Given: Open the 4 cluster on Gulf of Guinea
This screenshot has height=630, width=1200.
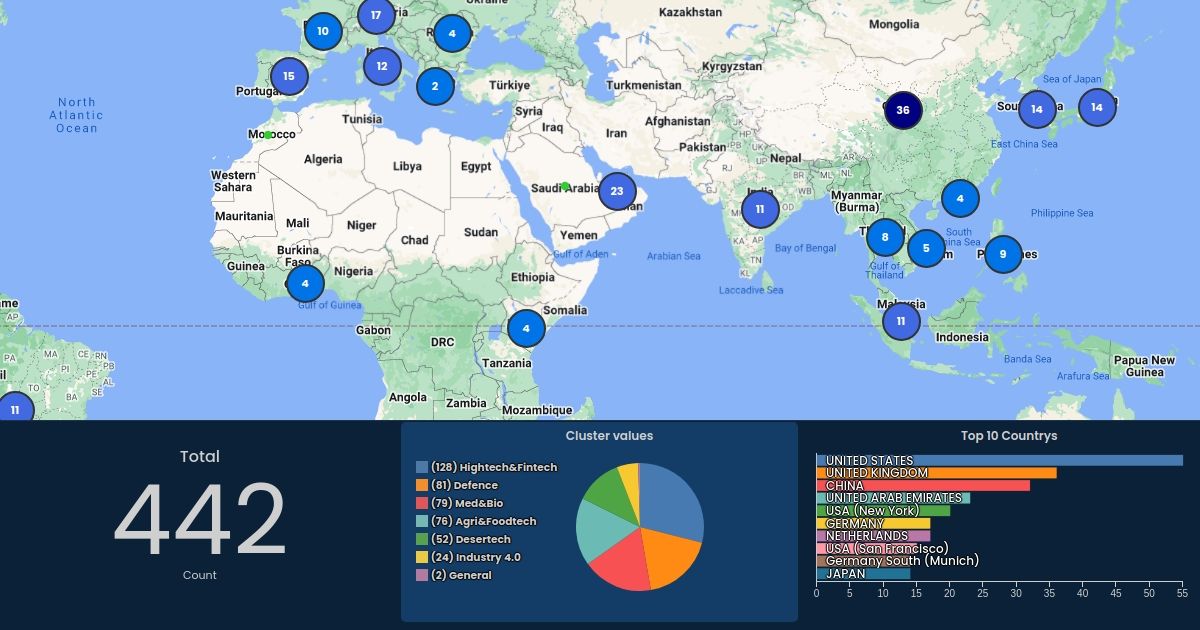Looking at the screenshot, I should coord(305,283).
